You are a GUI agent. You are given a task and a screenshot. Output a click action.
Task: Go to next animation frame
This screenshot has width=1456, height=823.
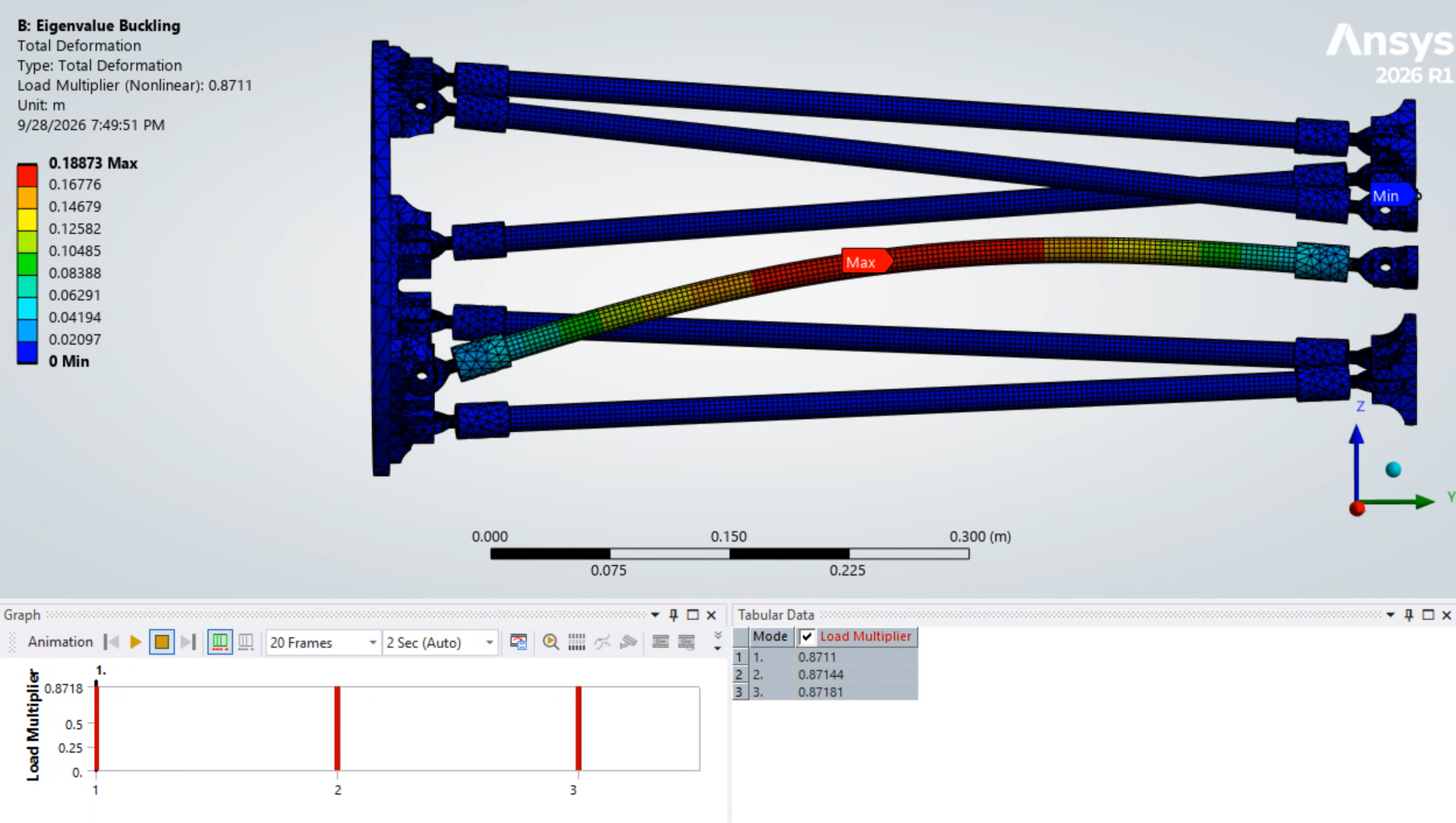pyautogui.click(x=188, y=642)
